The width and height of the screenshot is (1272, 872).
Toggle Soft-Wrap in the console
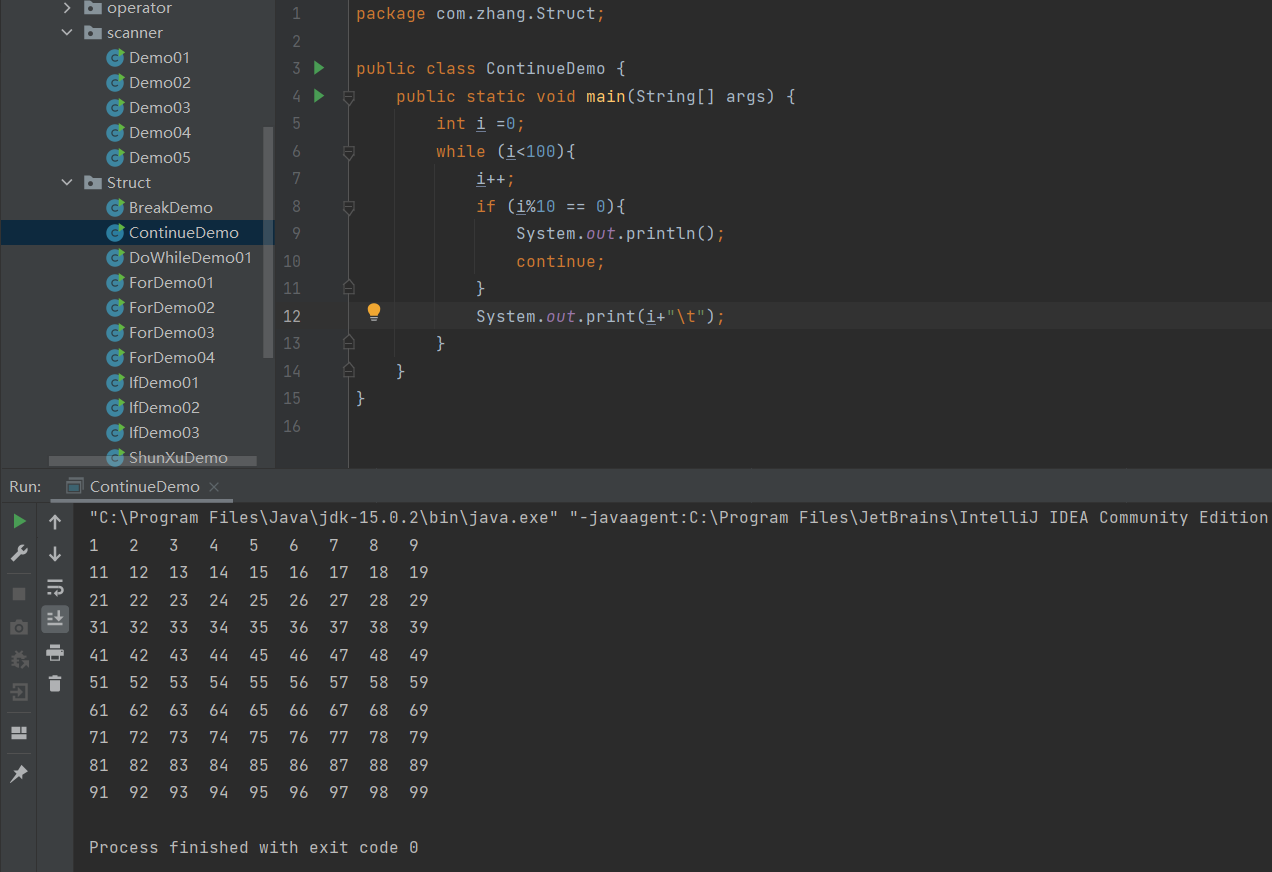pyautogui.click(x=55, y=587)
